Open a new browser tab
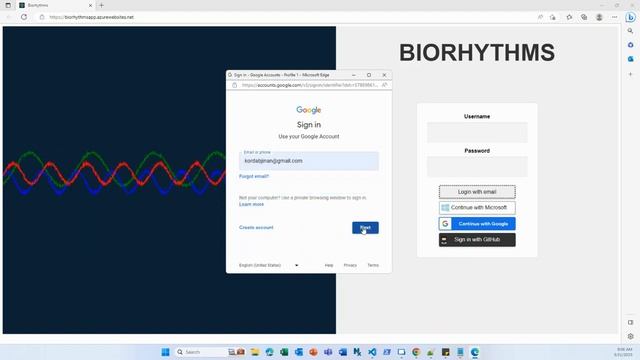The height and width of the screenshot is (360, 640). tap(102, 5)
